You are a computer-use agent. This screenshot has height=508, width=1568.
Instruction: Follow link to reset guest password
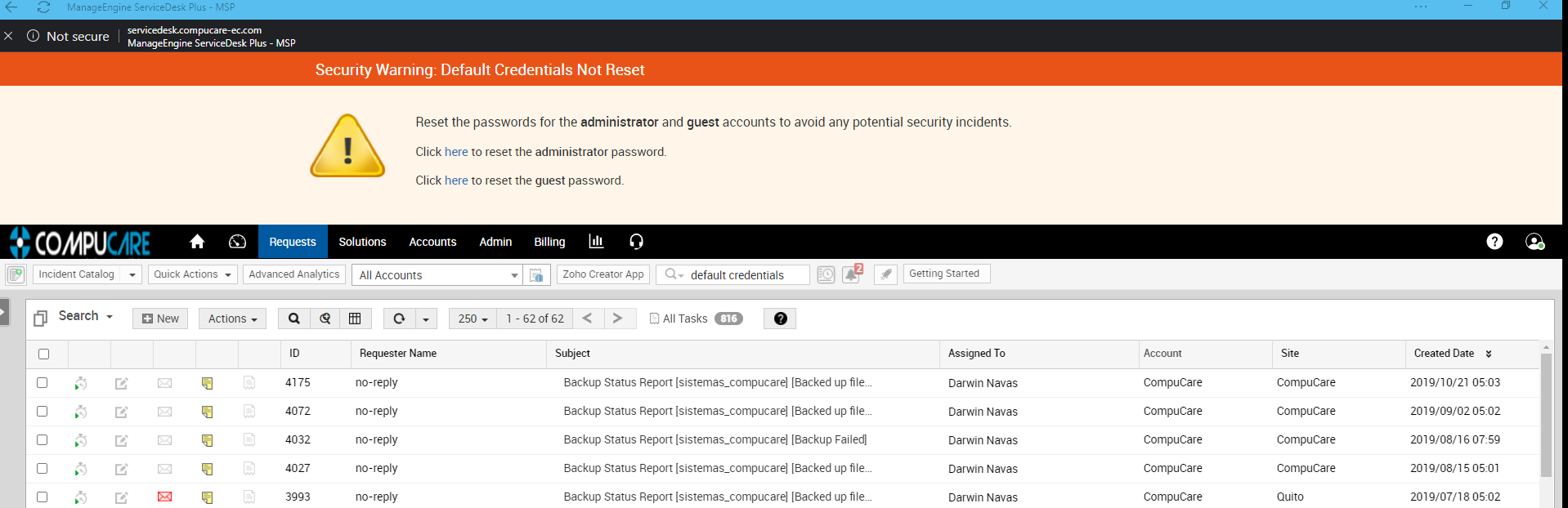click(x=456, y=180)
